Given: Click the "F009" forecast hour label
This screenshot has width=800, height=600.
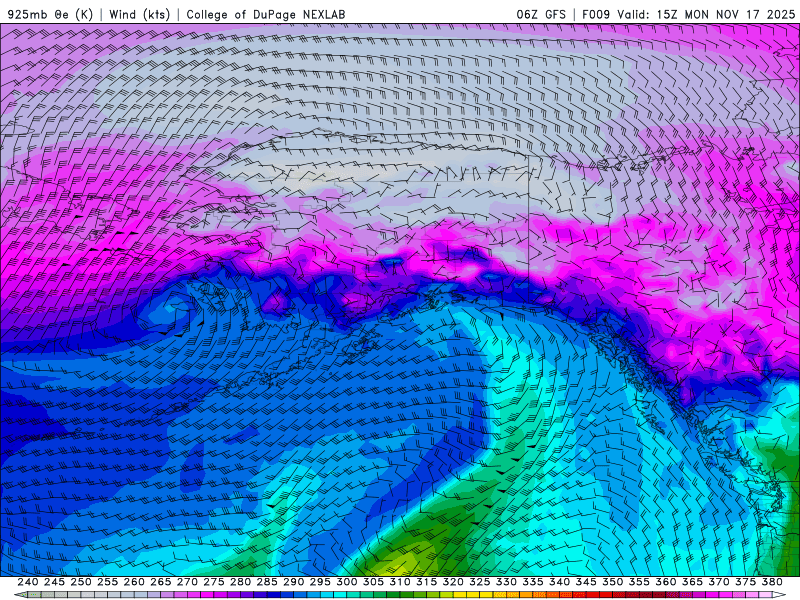Looking at the screenshot, I should pos(596,14).
